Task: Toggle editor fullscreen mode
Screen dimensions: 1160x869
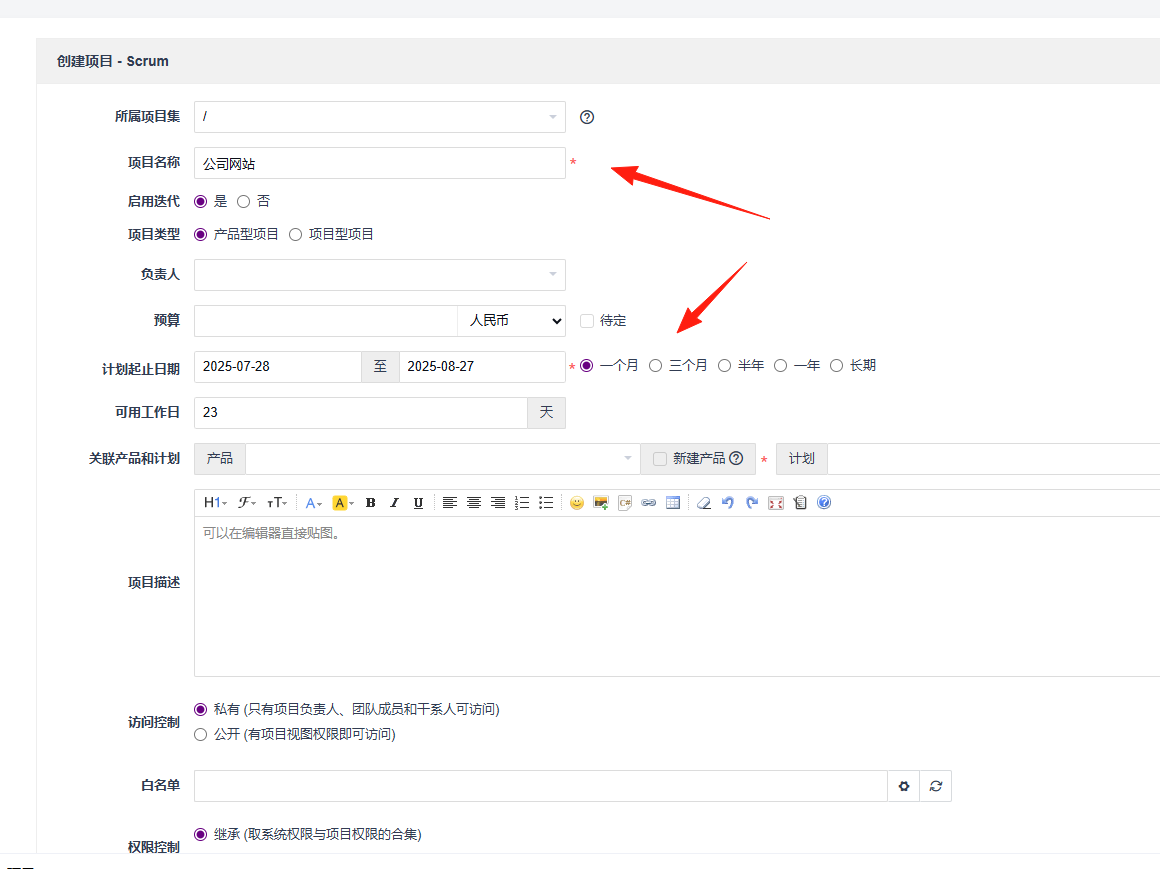Action: [775, 503]
